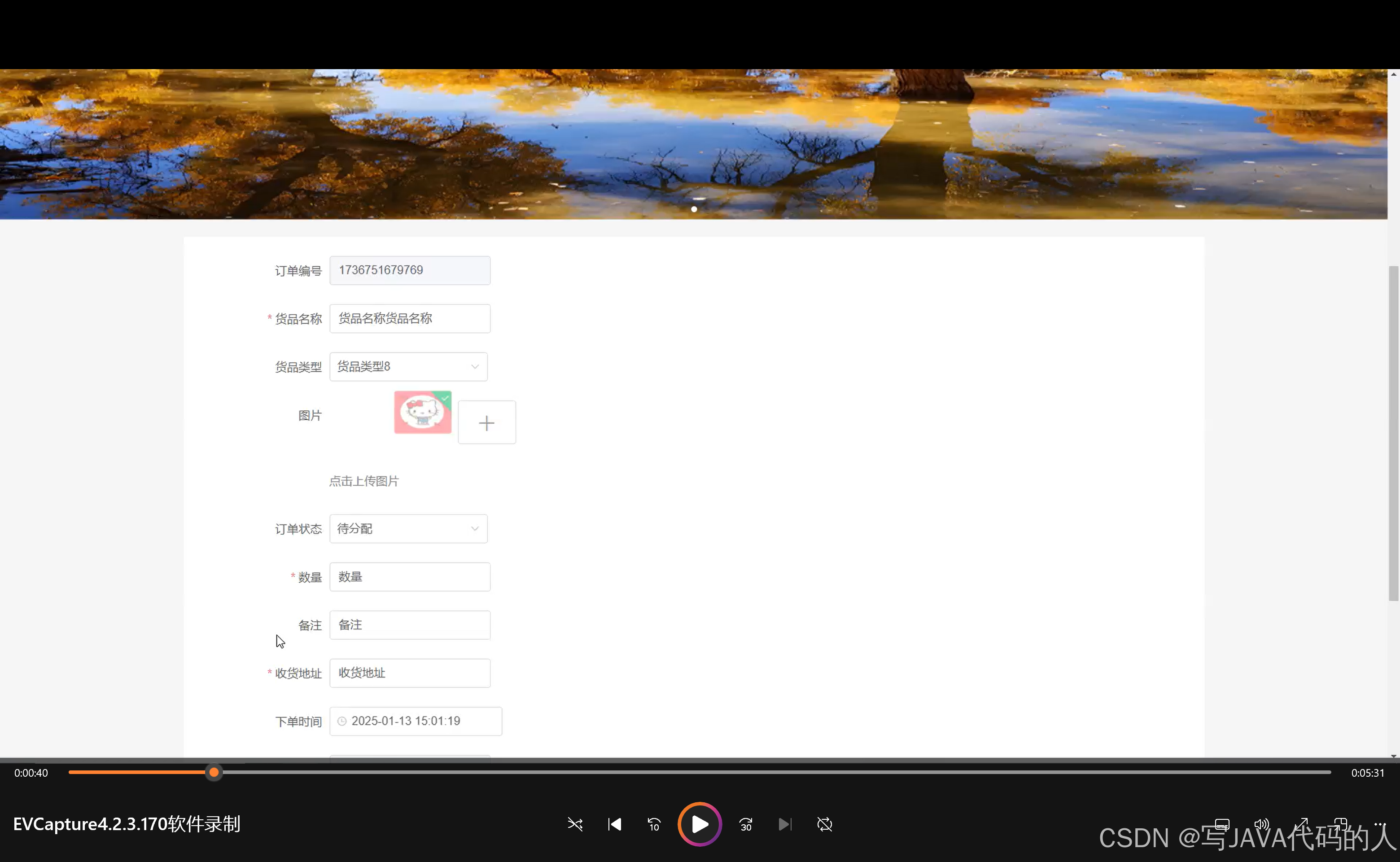Viewport: 1400px width, 862px height.
Task: Click the uploaded Hello Kitty thumbnail
Action: point(423,412)
